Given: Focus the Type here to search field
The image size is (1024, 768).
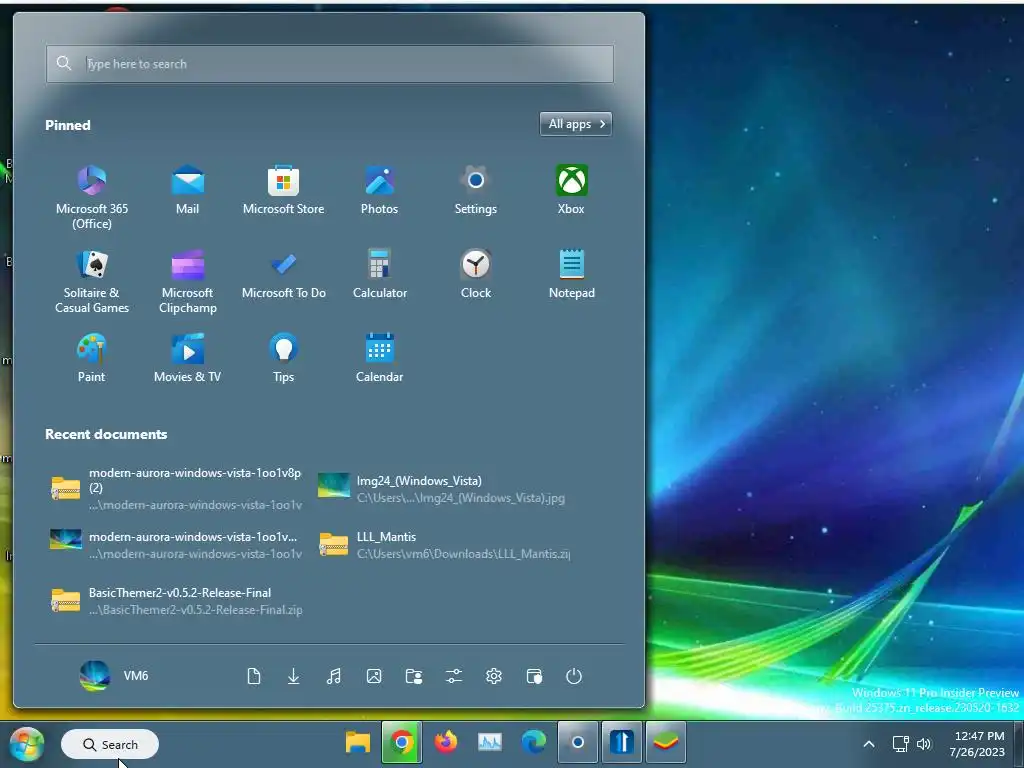Looking at the screenshot, I should click(329, 64).
